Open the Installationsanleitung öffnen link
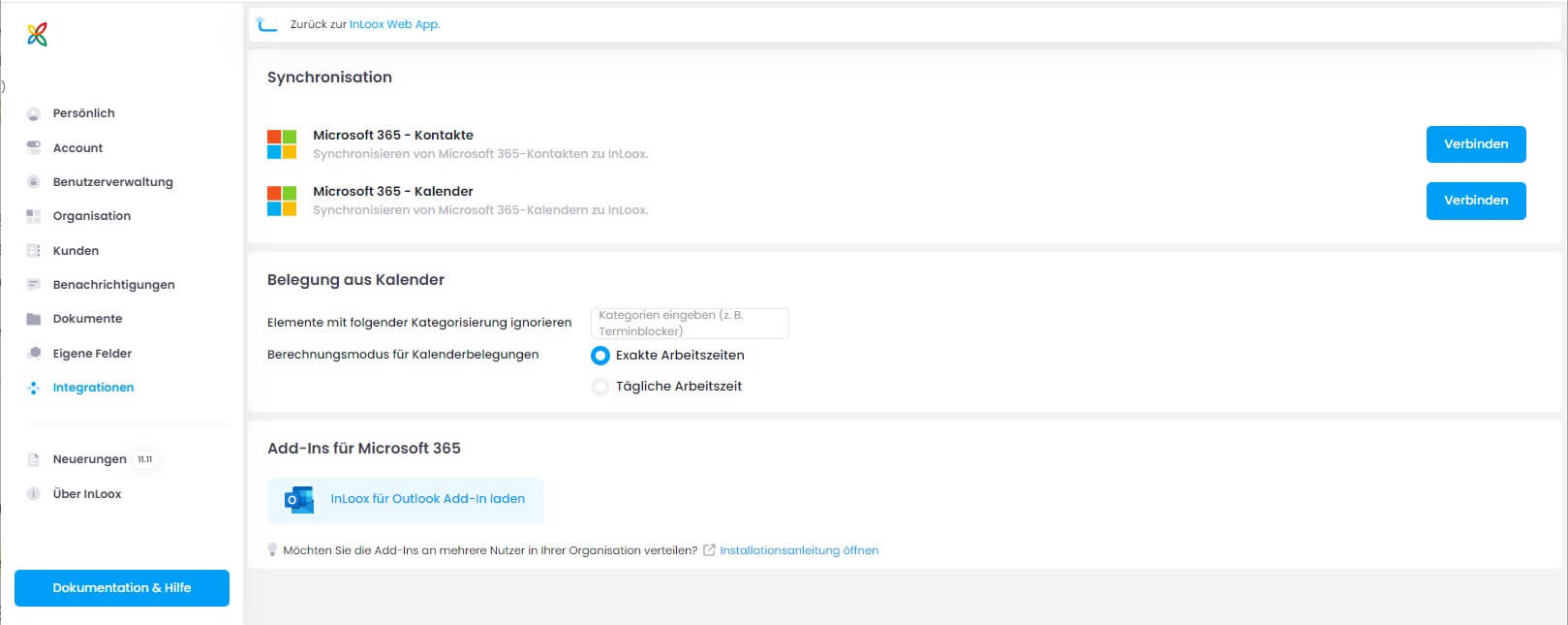This screenshot has height=625, width=1568. 798,550
